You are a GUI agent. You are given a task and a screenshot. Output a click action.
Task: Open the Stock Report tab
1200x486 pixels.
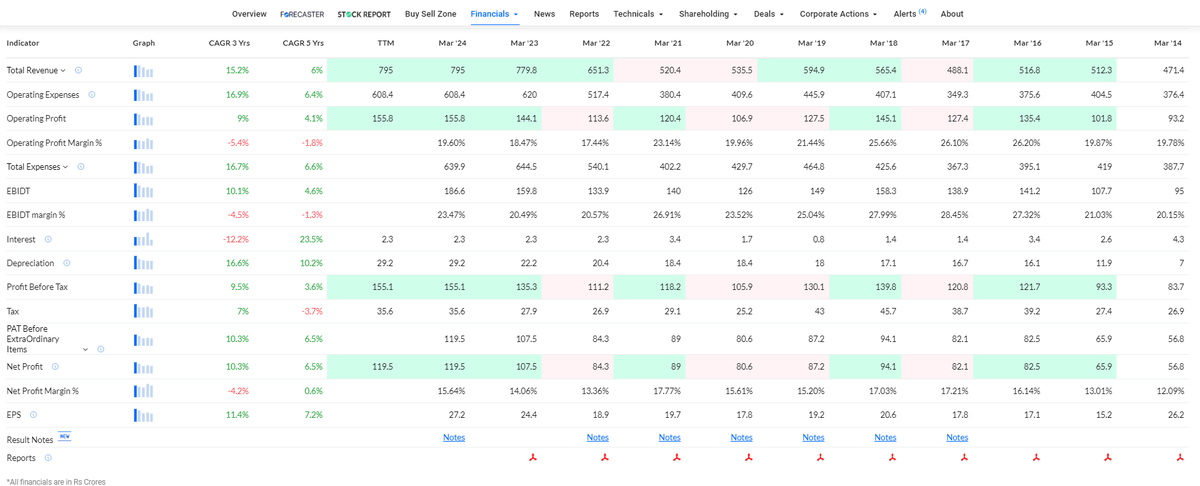[x=364, y=14]
